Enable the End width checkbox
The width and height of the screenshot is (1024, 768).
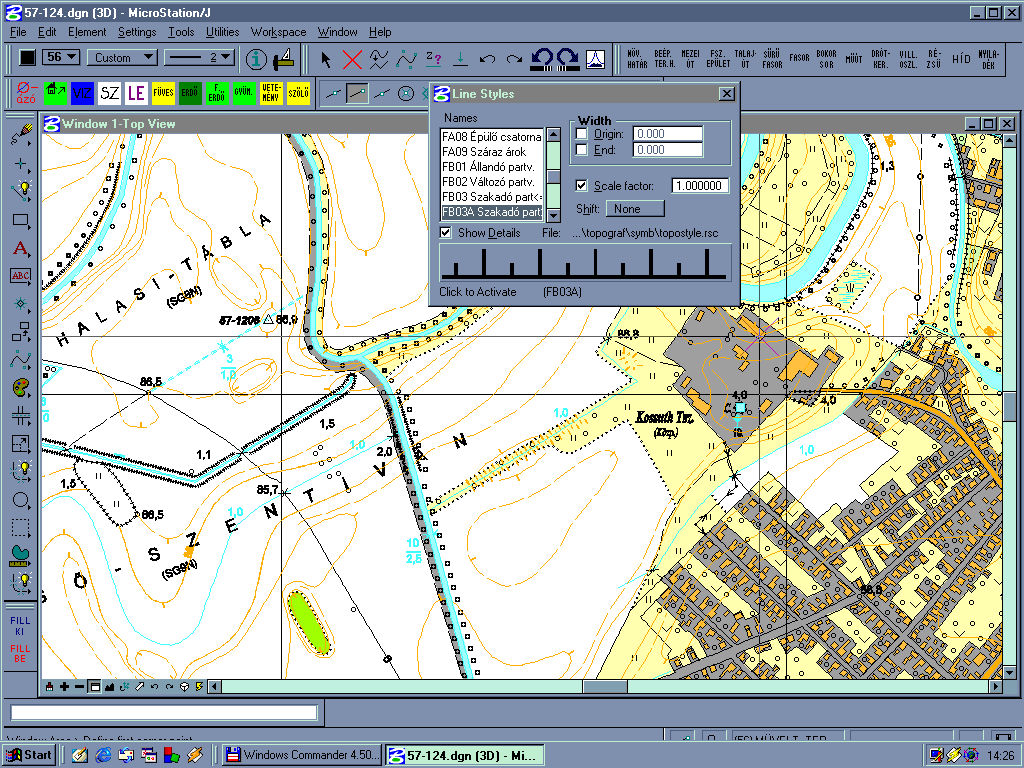tap(581, 150)
